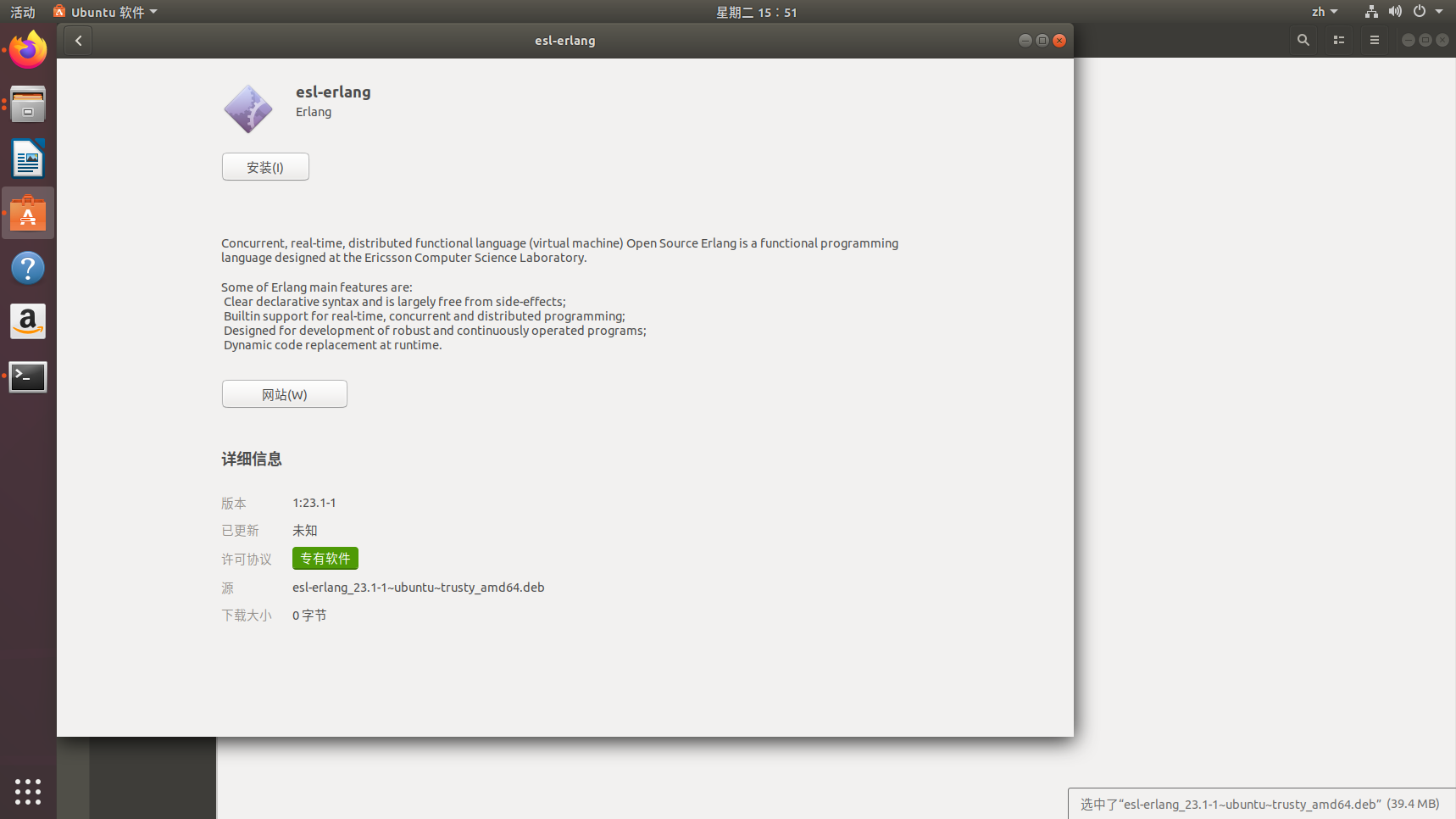Click the network icon in the top bar

[x=1370, y=11]
